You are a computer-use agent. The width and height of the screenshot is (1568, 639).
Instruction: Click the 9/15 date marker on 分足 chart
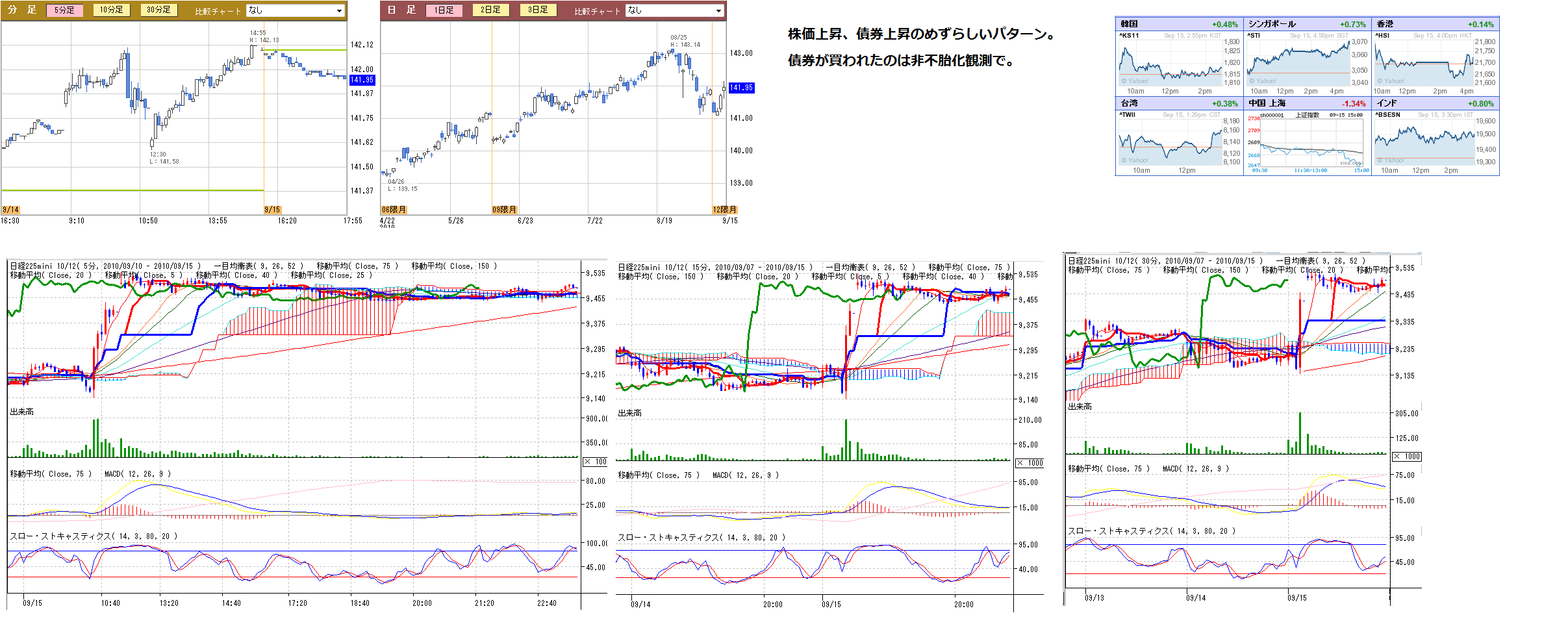(272, 210)
